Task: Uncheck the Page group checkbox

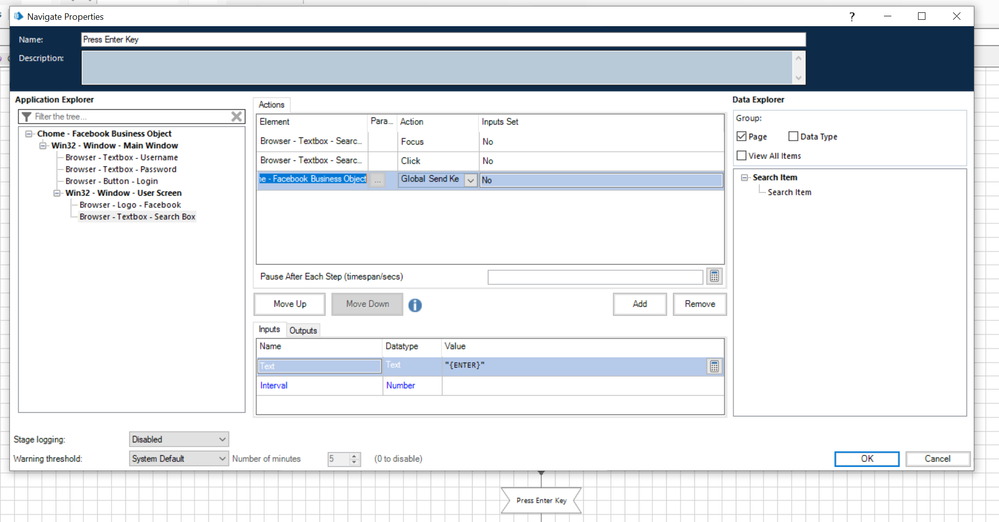Action: coord(742,136)
